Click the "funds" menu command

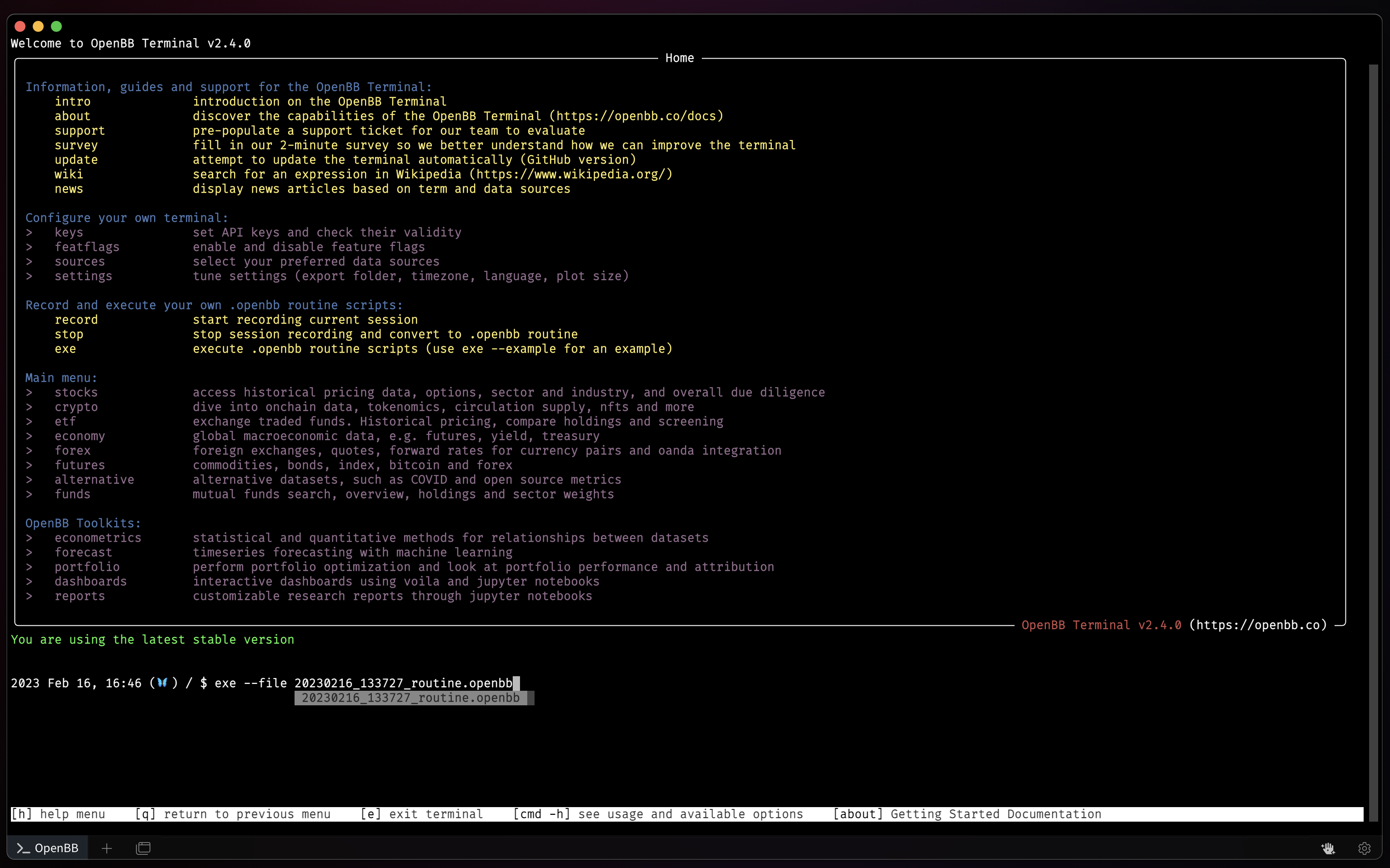(72, 494)
